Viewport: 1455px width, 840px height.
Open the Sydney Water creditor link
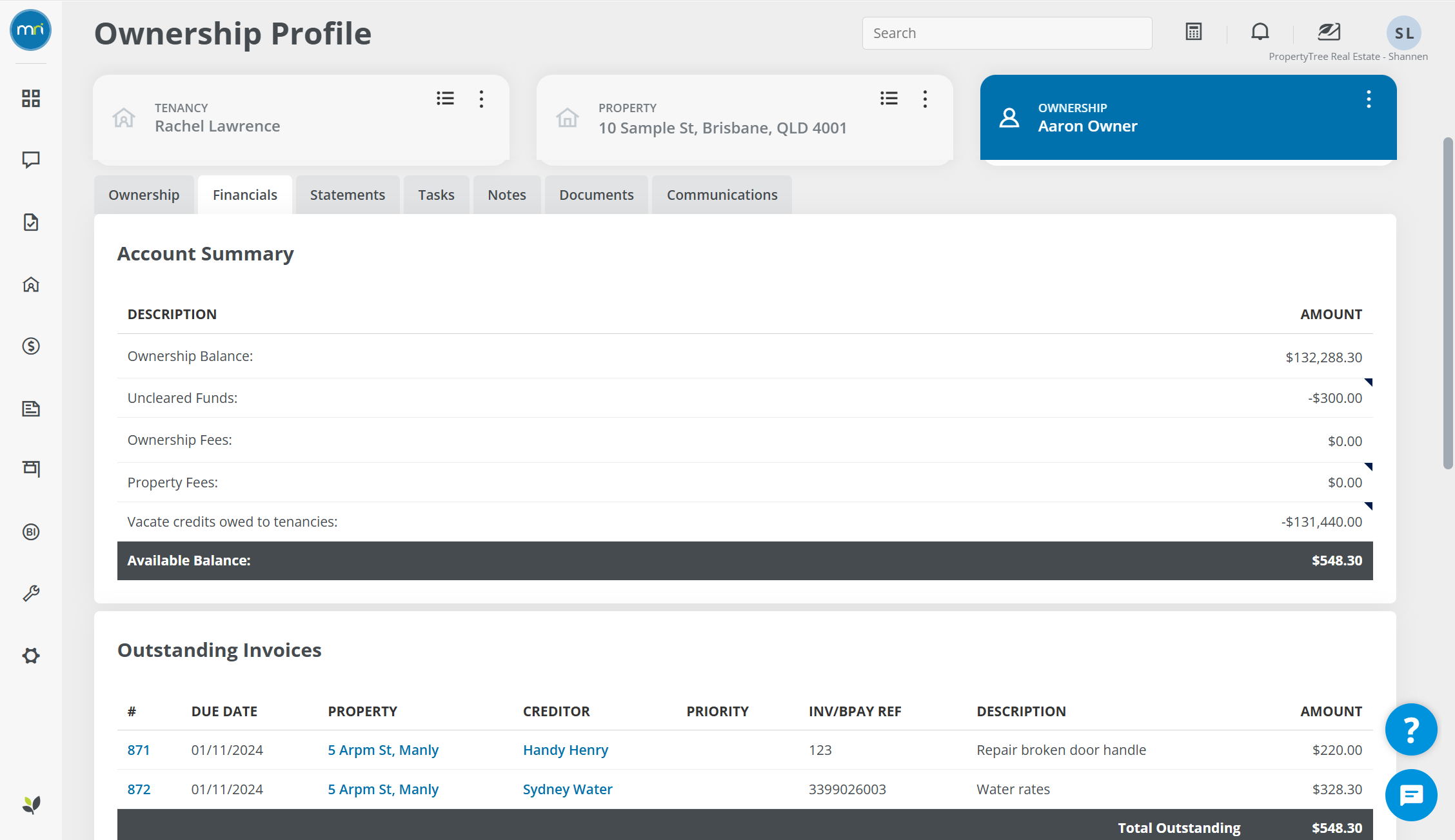(x=568, y=789)
